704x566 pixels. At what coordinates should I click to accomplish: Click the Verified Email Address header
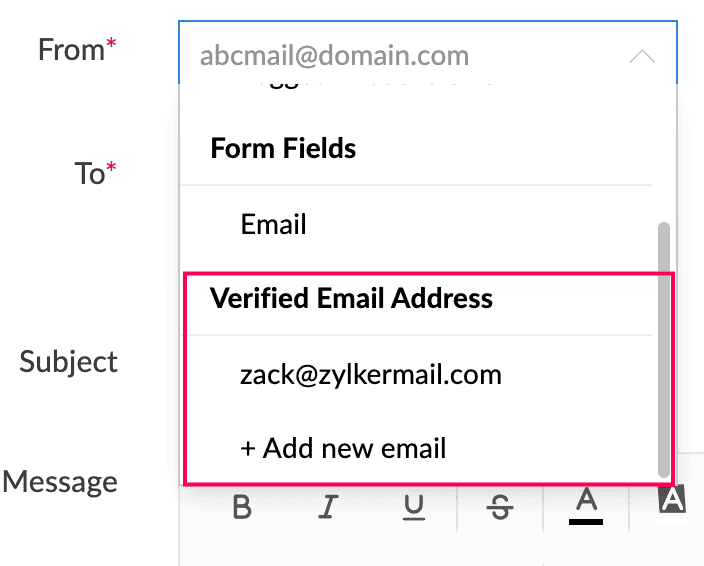(352, 298)
